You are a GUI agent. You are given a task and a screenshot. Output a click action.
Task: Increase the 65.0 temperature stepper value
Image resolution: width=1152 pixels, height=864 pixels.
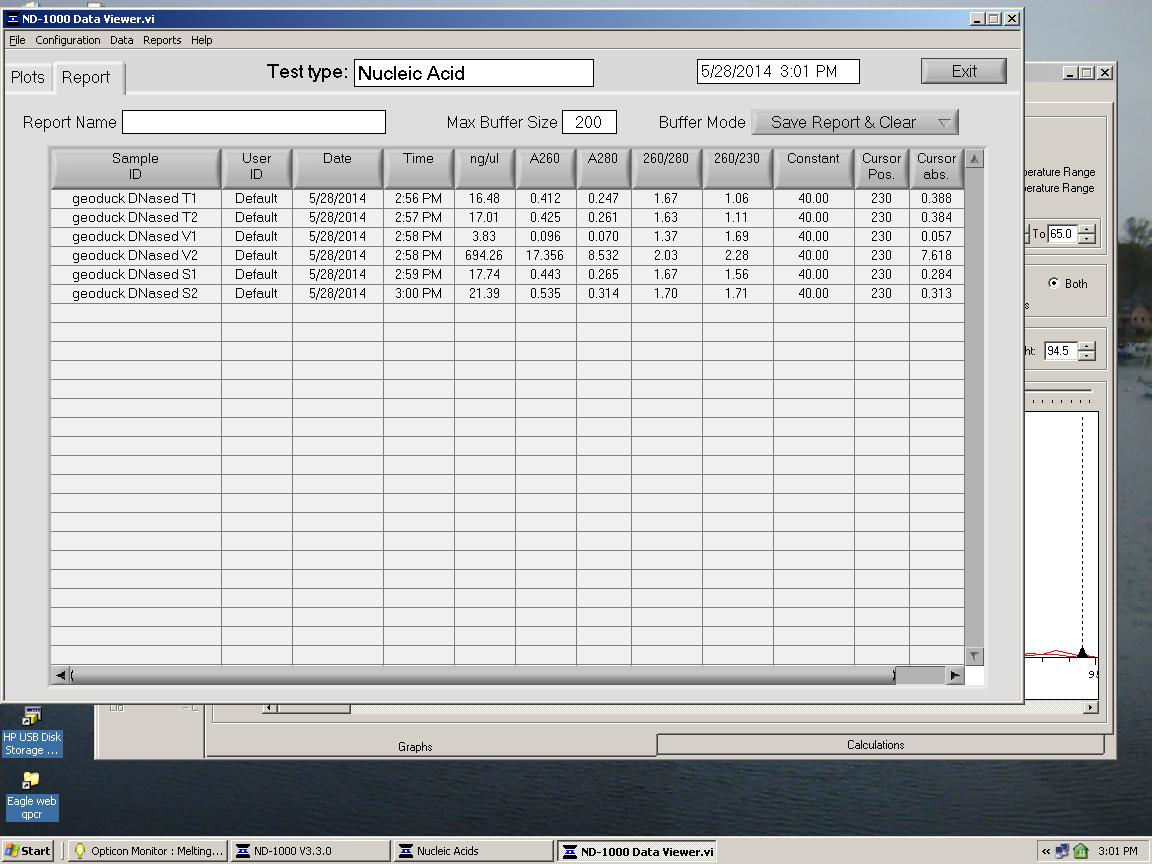click(1087, 229)
